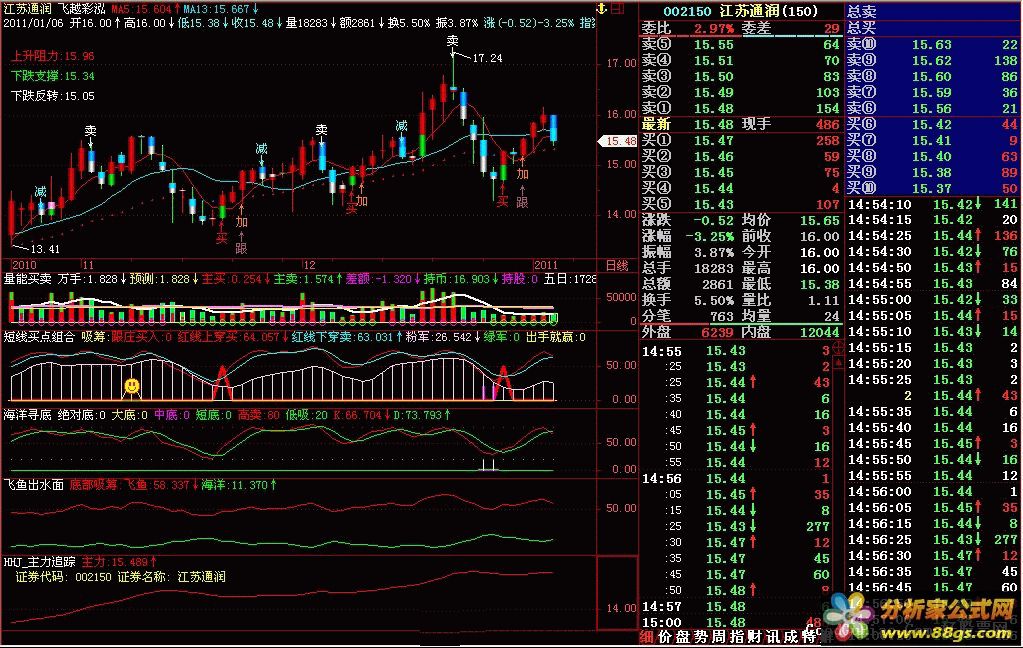Click the 13.41 low price label
The width and height of the screenshot is (1023, 648).
[x=45, y=249]
